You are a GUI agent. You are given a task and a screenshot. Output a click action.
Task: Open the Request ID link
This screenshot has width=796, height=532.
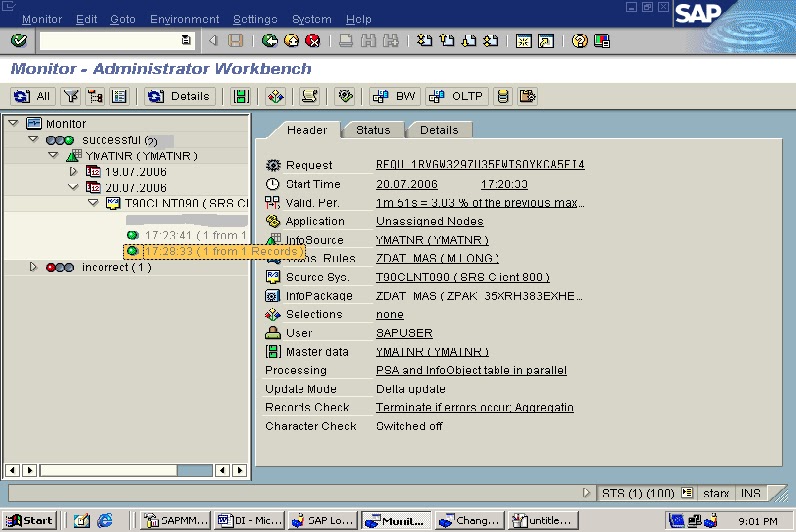tap(480, 164)
